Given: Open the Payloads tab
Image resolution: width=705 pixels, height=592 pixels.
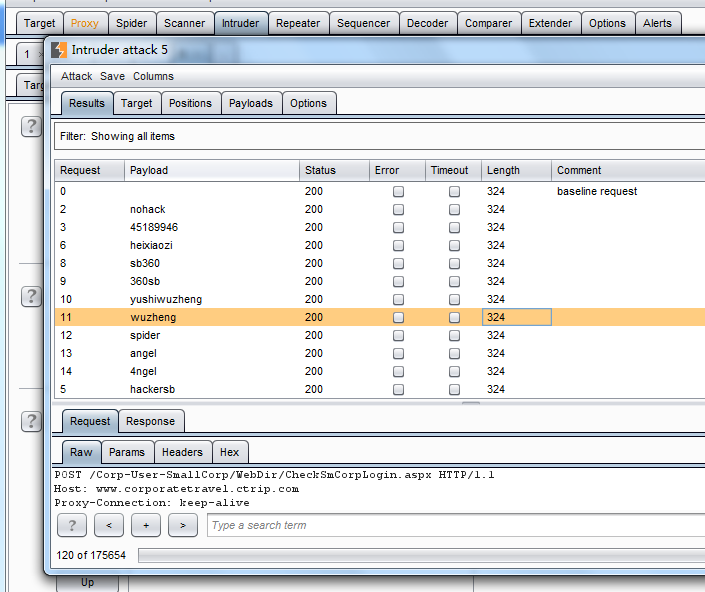Looking at the screenshot, I should pos(251,103).
